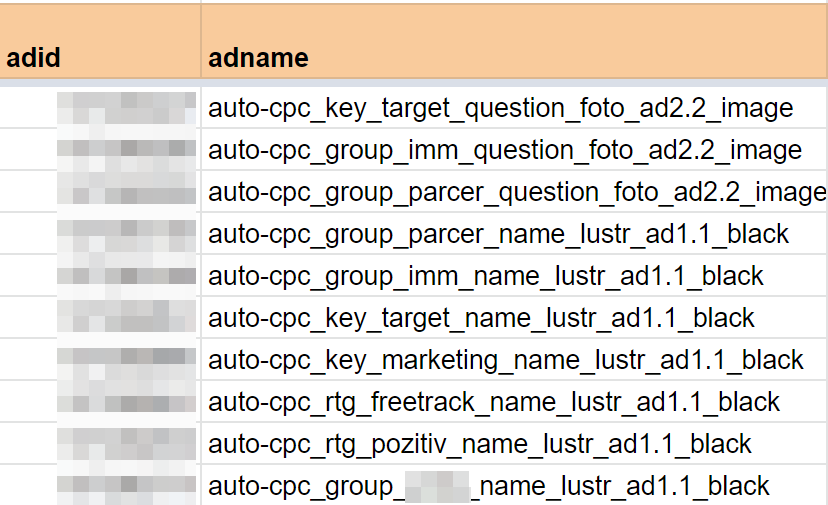828x505 pixels.
Task: Click adid cell beside auto-cpc_group_parcer_name_lustr row
Action: (x=100, y=234)
